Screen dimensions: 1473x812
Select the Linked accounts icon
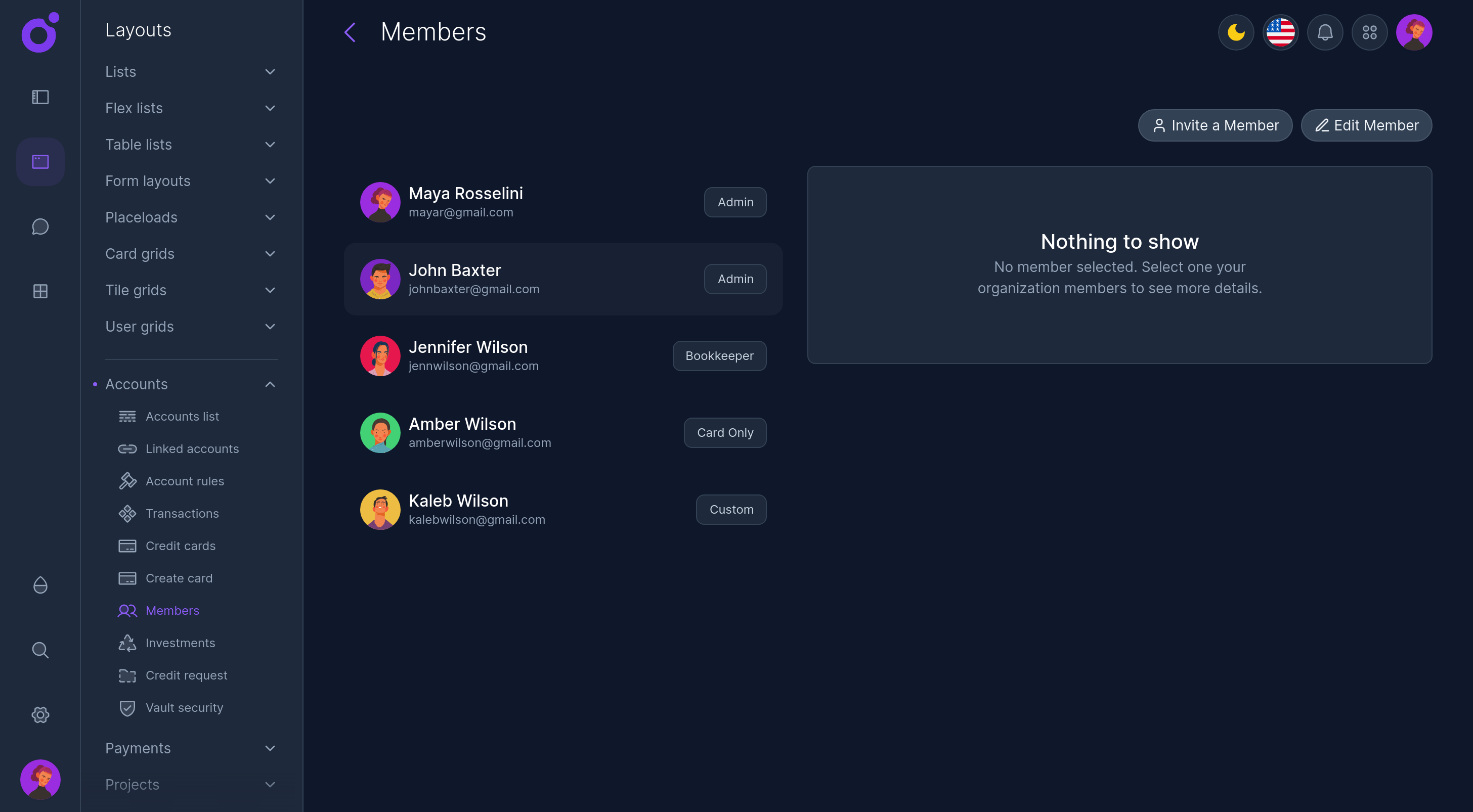coord(127,448)
